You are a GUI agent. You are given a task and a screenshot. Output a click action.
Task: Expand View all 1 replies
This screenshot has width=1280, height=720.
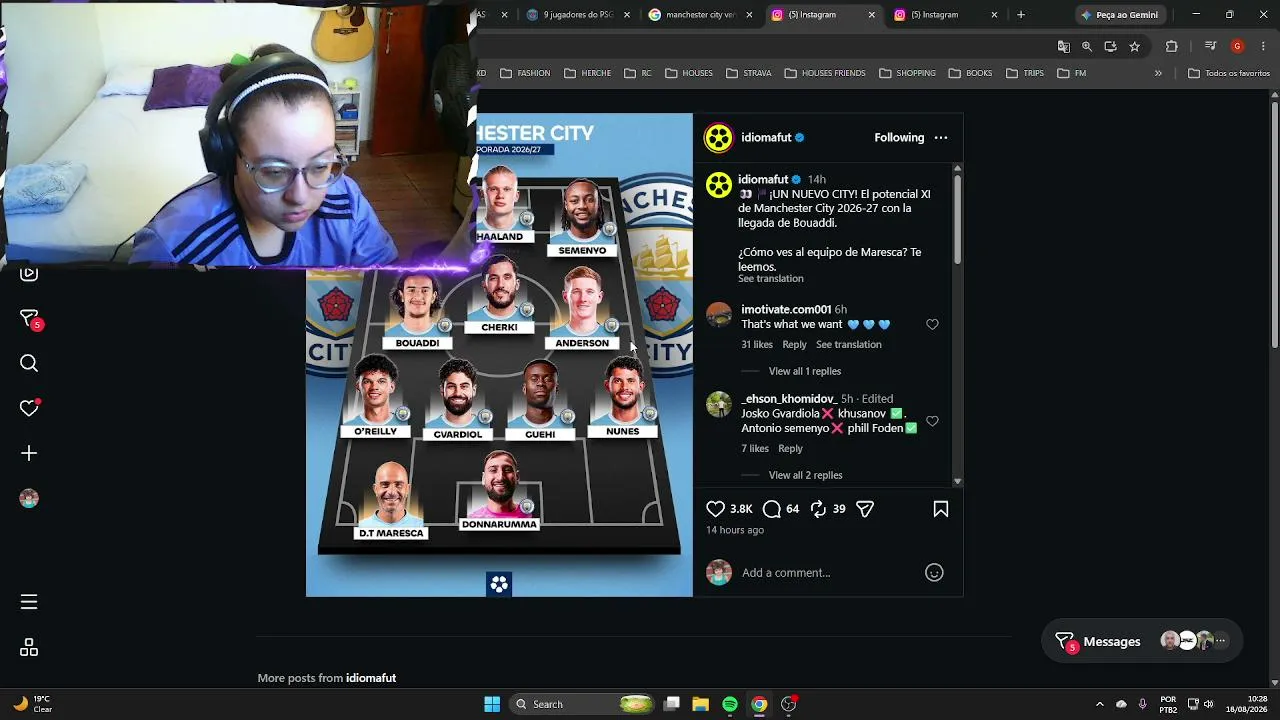pyautogui.click(x=805, y=371)
